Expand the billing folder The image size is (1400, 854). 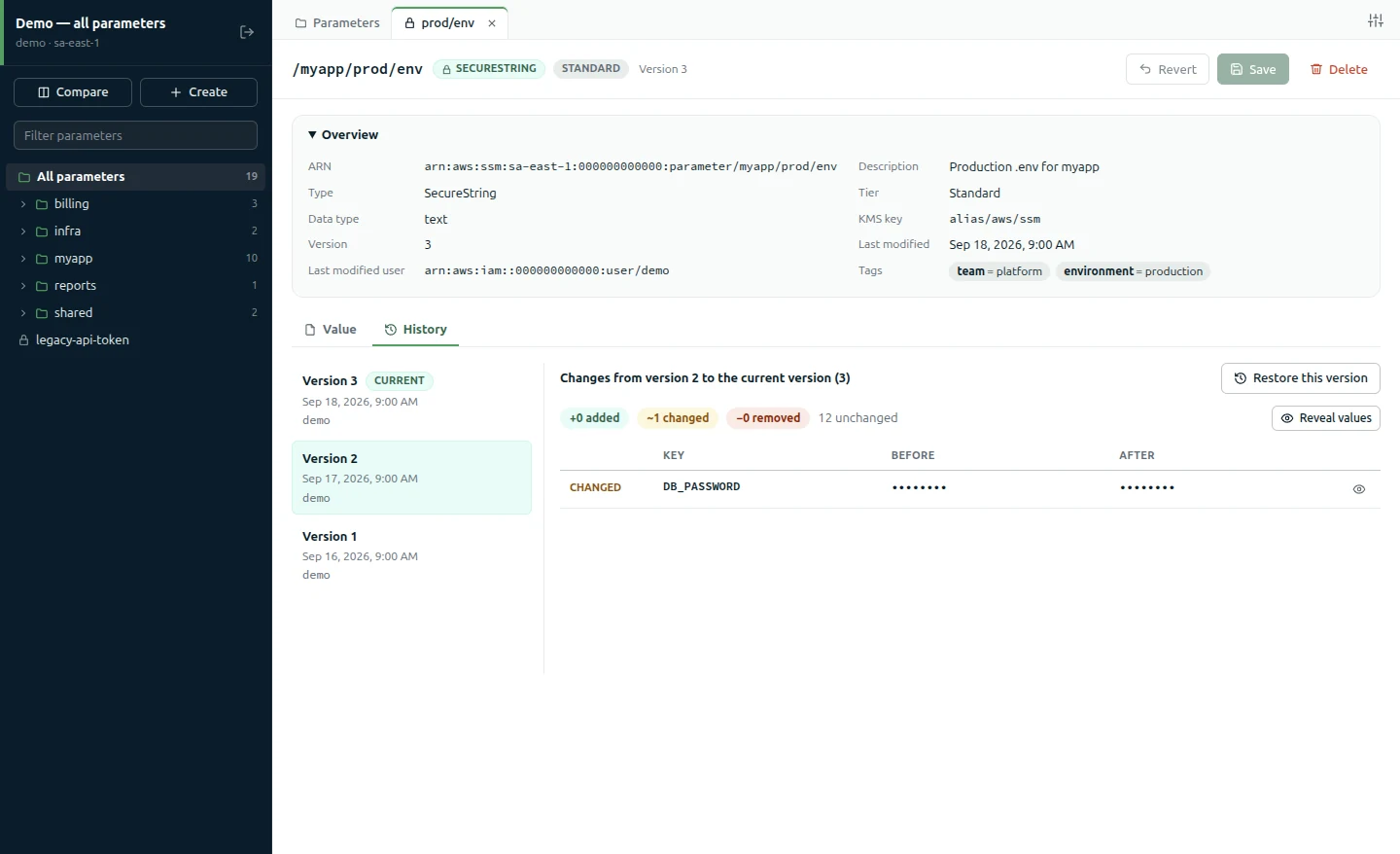coord(23,204)
